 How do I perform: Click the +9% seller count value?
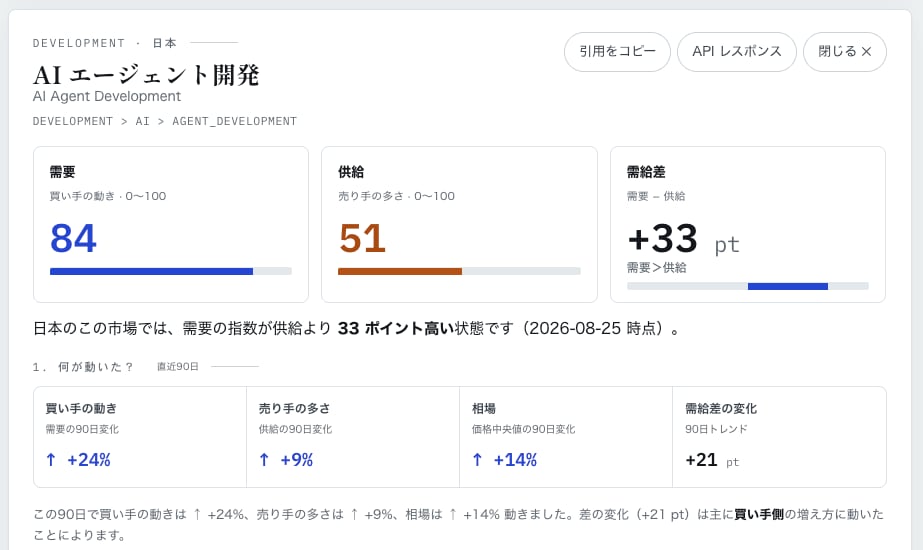pos(297,460)
